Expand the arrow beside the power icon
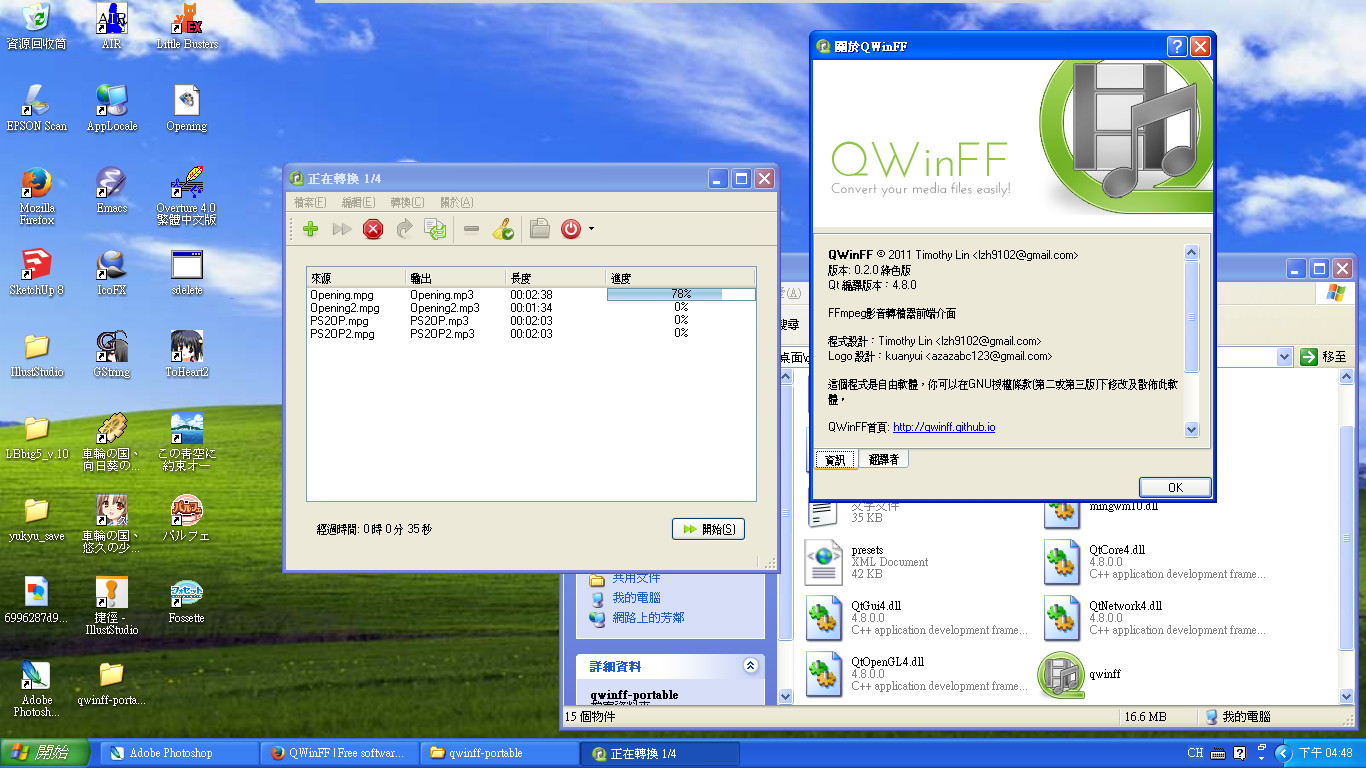1366x768 pixels. (591, 229)
